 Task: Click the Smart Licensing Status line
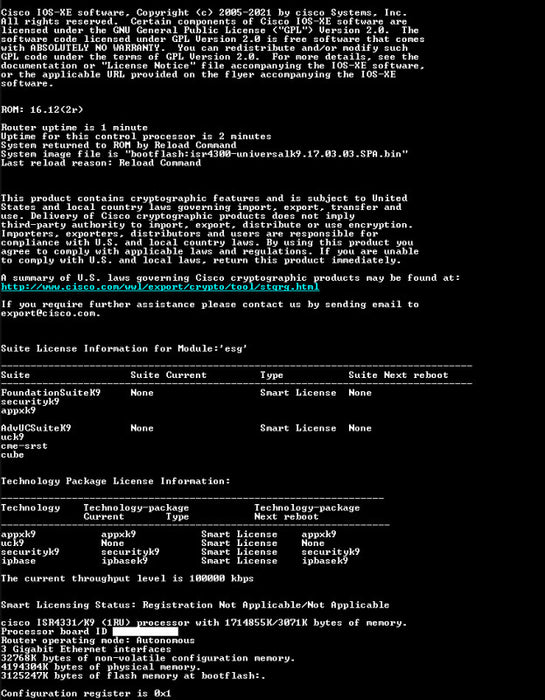tap(195, 605)
